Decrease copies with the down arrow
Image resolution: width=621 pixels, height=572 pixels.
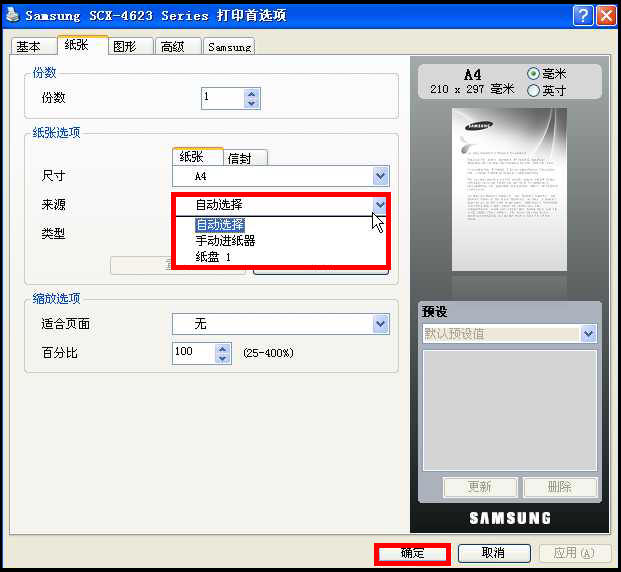tap(251, 103)
